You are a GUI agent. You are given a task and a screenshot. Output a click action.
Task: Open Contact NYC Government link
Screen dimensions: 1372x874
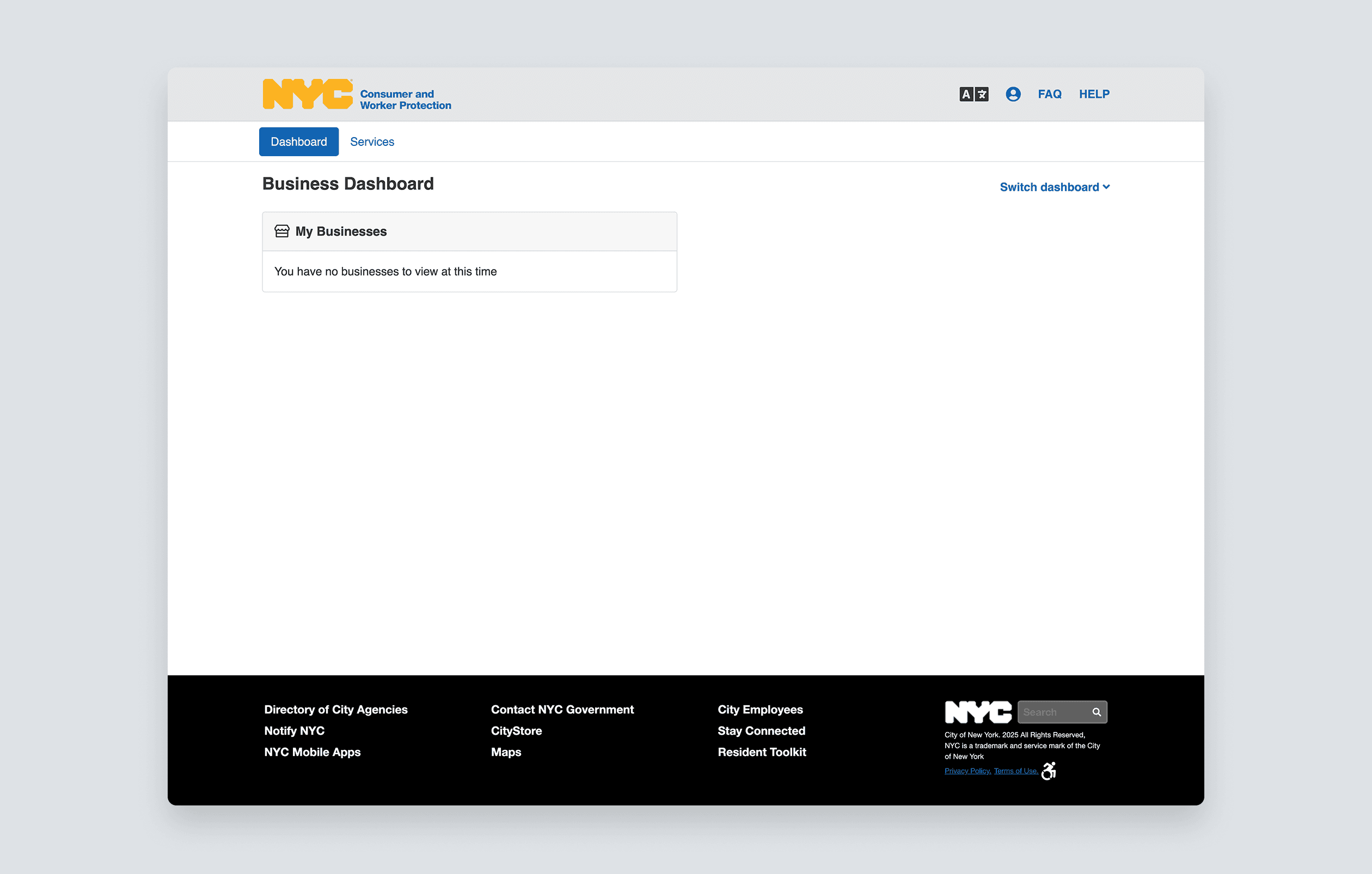coord(562,710)
